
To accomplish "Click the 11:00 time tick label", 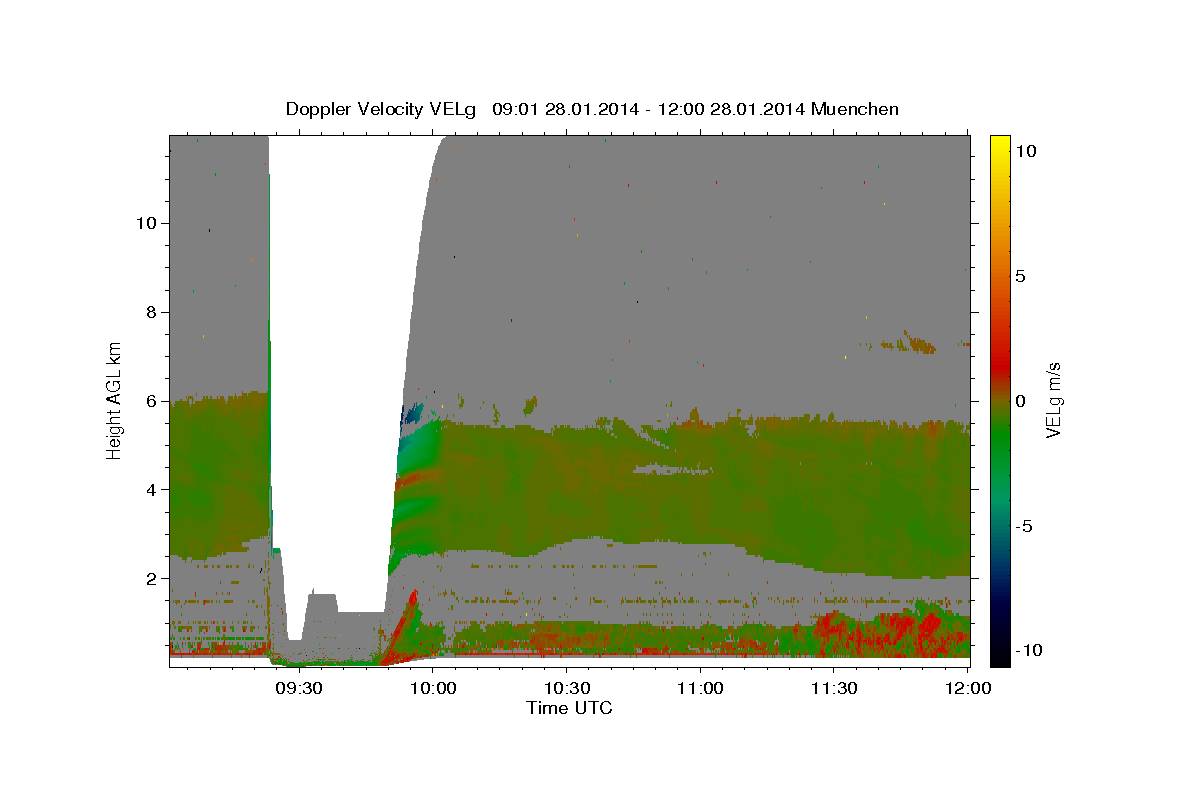I will (700, 688).
